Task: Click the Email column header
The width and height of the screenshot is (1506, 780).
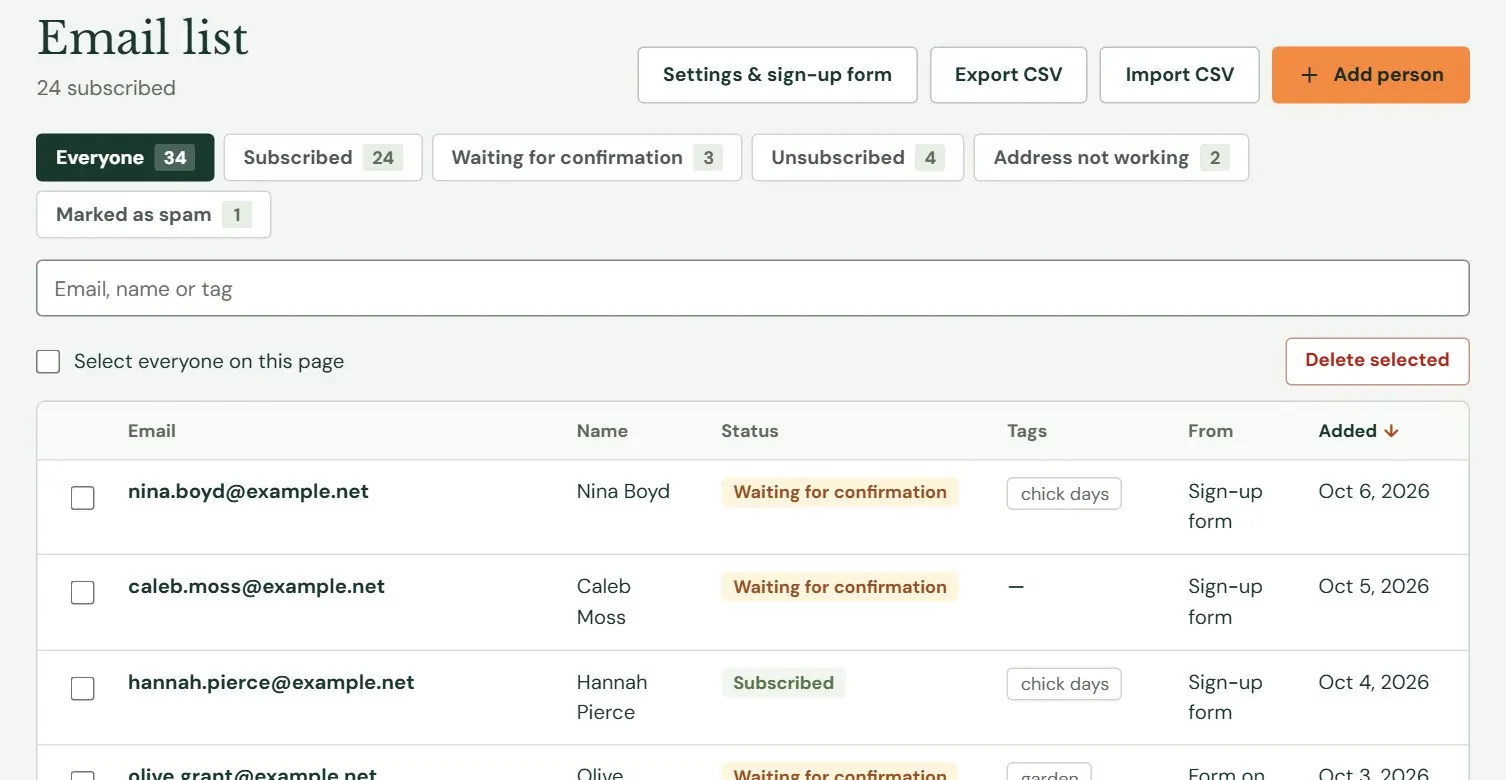Action: [152, 431]
